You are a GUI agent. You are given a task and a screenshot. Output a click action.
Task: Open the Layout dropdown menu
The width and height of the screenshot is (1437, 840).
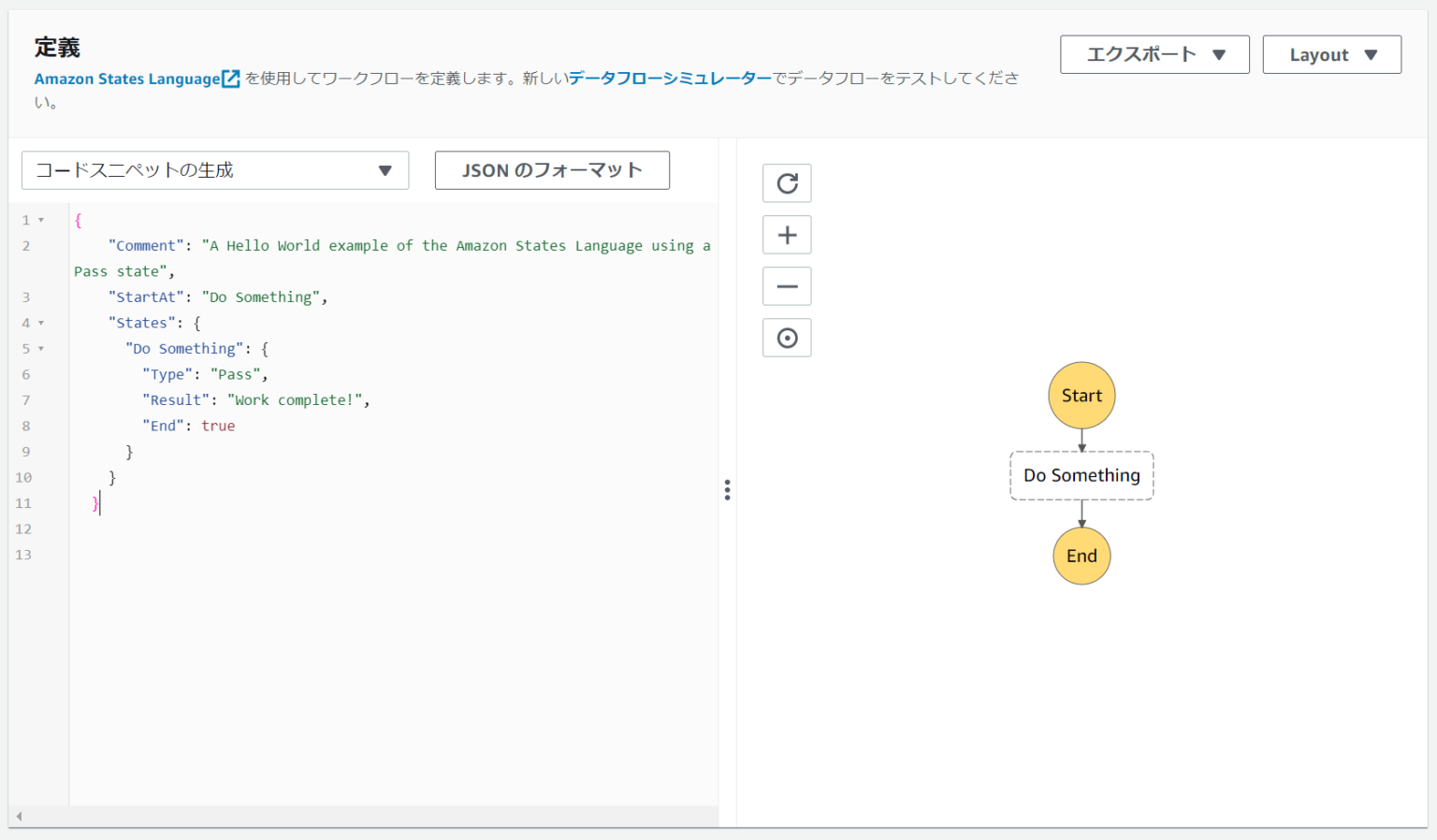1331,54
